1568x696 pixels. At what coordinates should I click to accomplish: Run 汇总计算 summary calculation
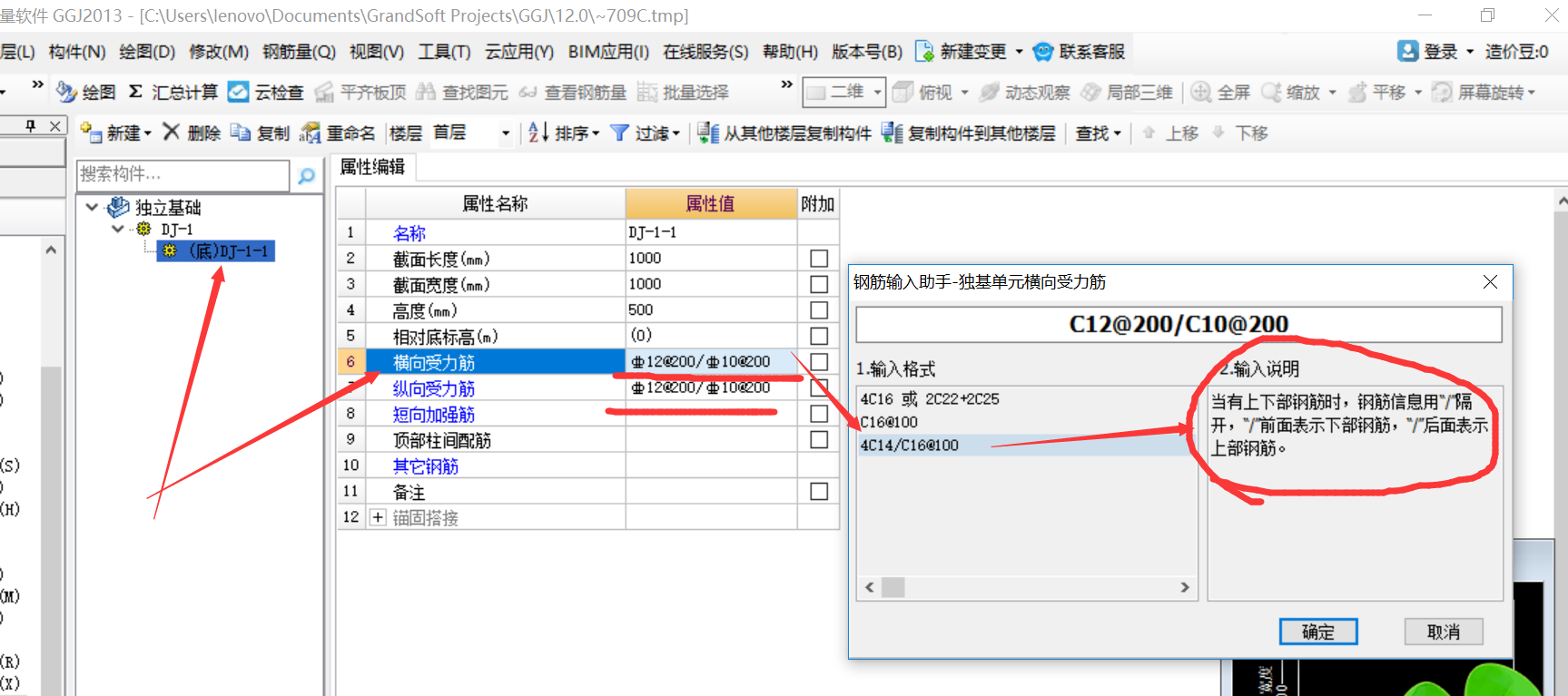[x=173, y=92]
